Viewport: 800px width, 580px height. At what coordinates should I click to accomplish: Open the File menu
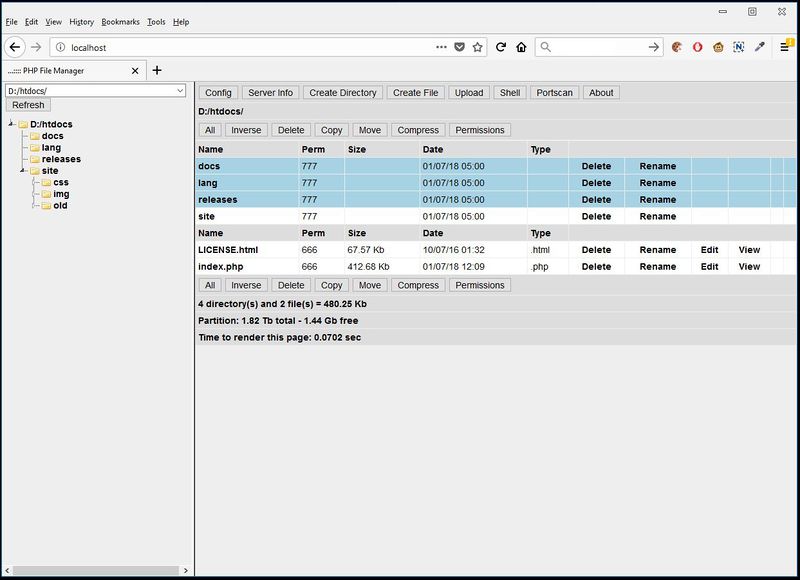pyautogui.click(x=11, y=22)
